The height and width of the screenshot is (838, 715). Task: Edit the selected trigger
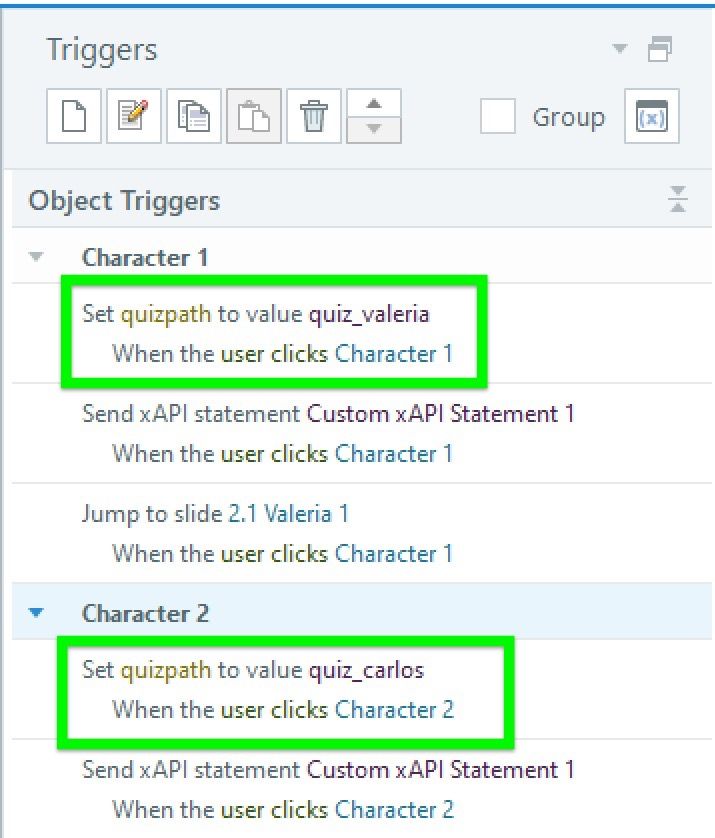[134, 117]
